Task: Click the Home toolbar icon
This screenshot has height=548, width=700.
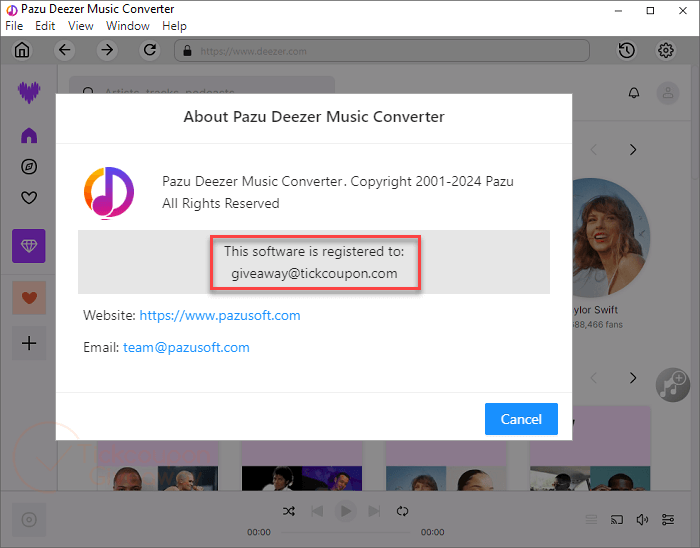Action: coord(22,50)
